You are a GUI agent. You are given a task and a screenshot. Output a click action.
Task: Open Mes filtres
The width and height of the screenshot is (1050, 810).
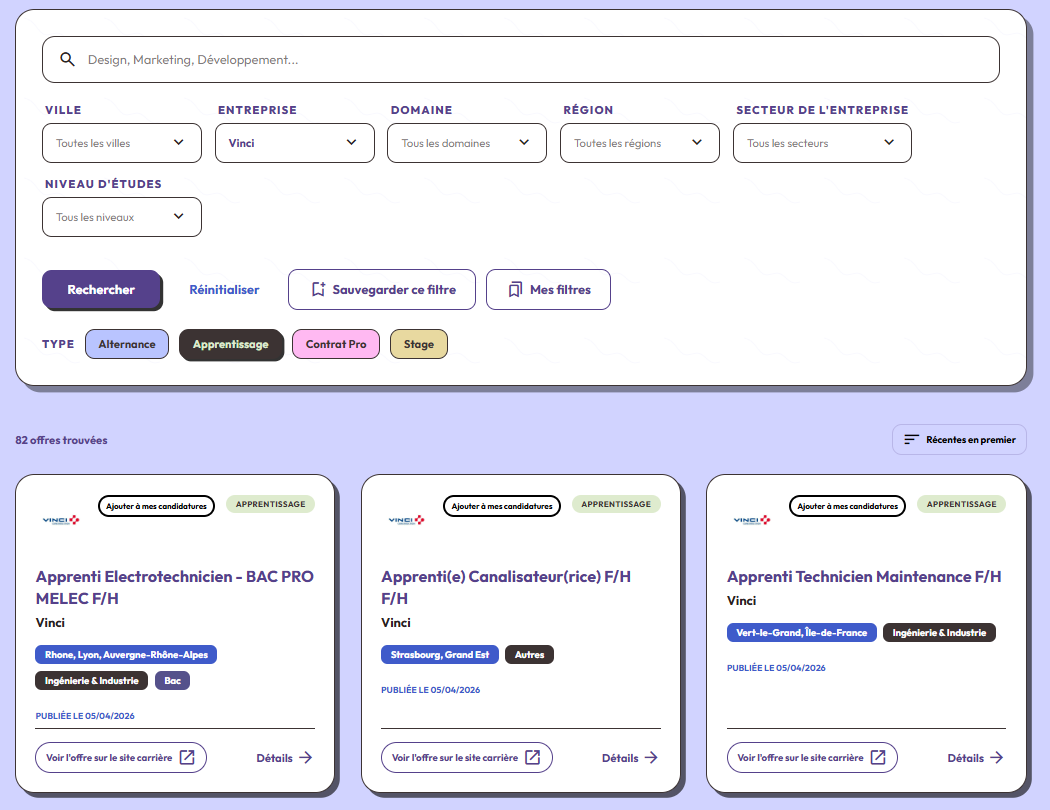(x=548, y=289)
